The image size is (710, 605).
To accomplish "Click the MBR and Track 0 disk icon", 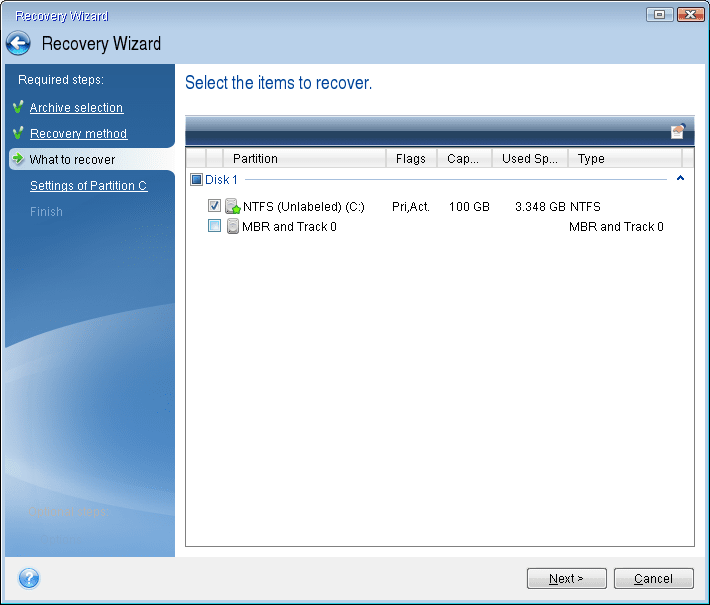I will pos(233,227).
